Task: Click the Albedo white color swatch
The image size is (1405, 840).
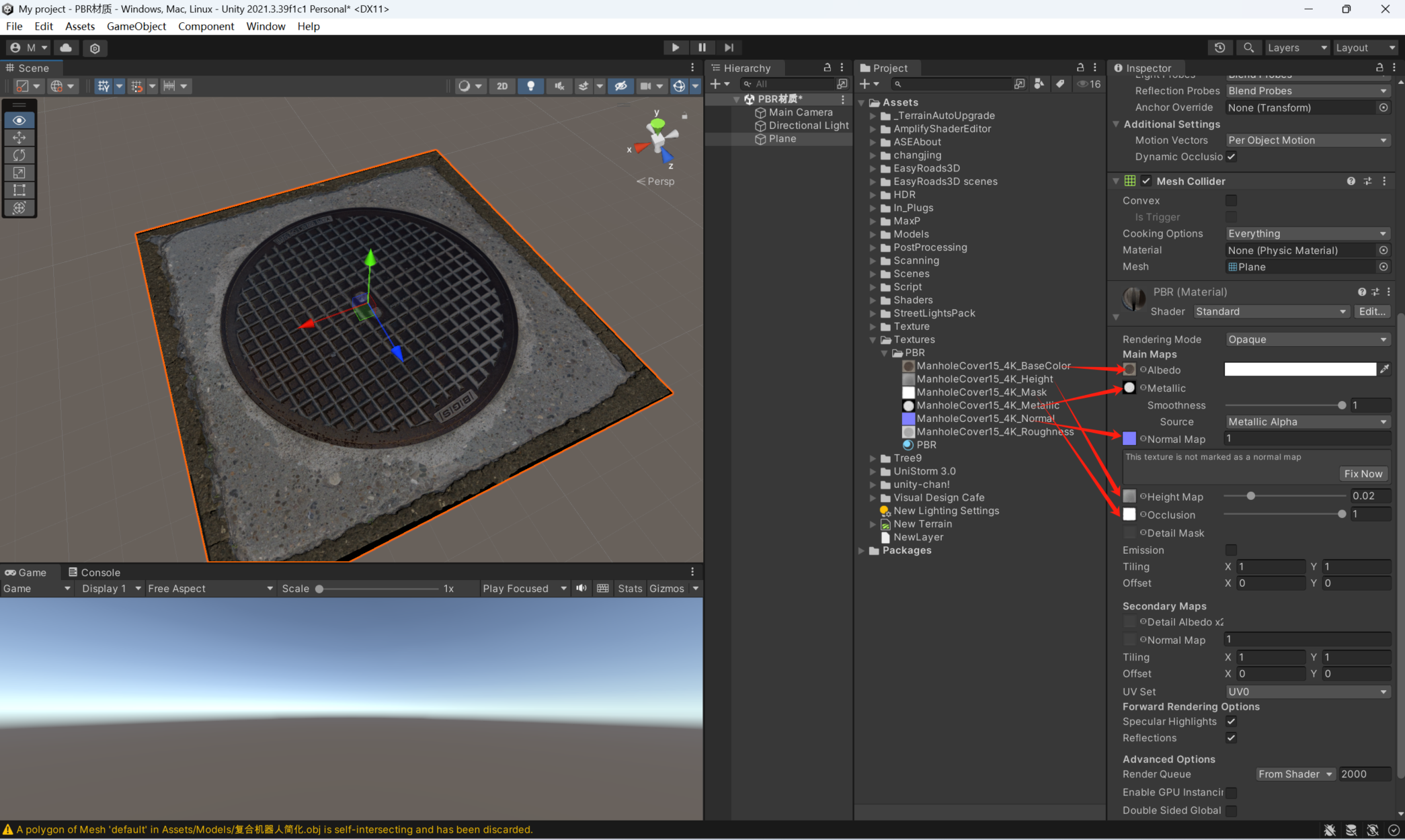Action: pos(1299,370)
